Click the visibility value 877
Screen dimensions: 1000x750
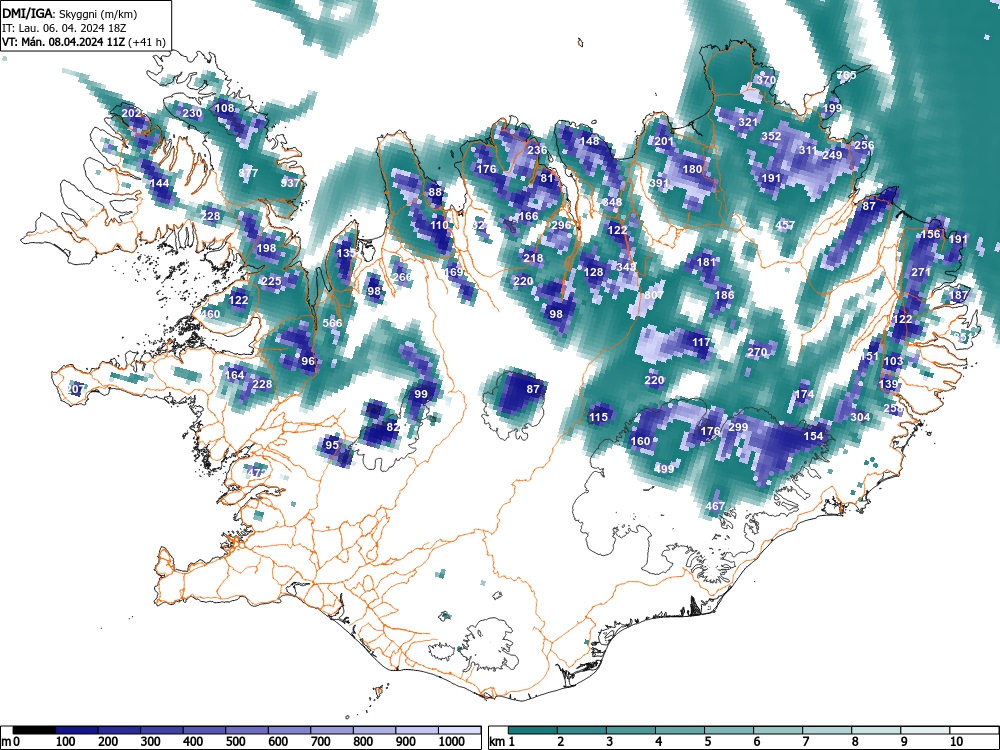(x=248, y=173)
